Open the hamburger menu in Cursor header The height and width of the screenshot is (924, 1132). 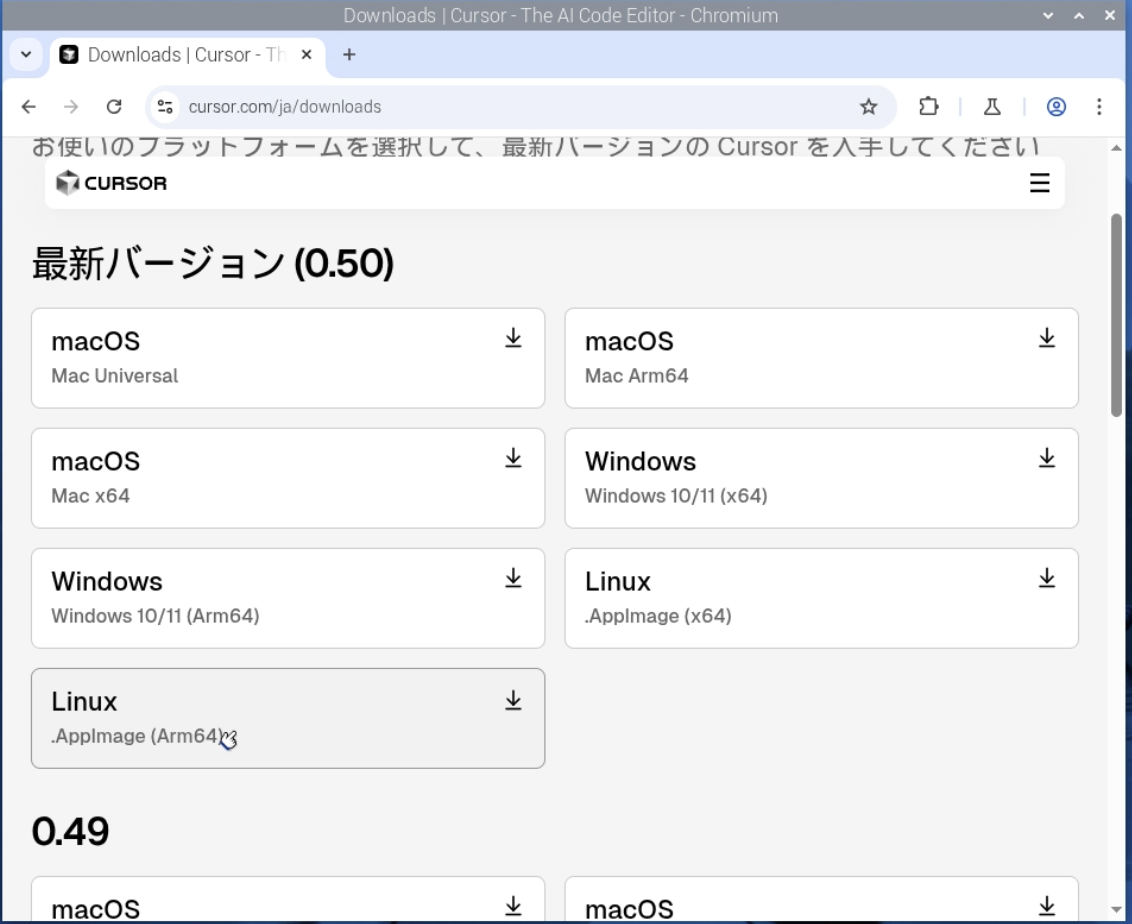[1040, 183]
